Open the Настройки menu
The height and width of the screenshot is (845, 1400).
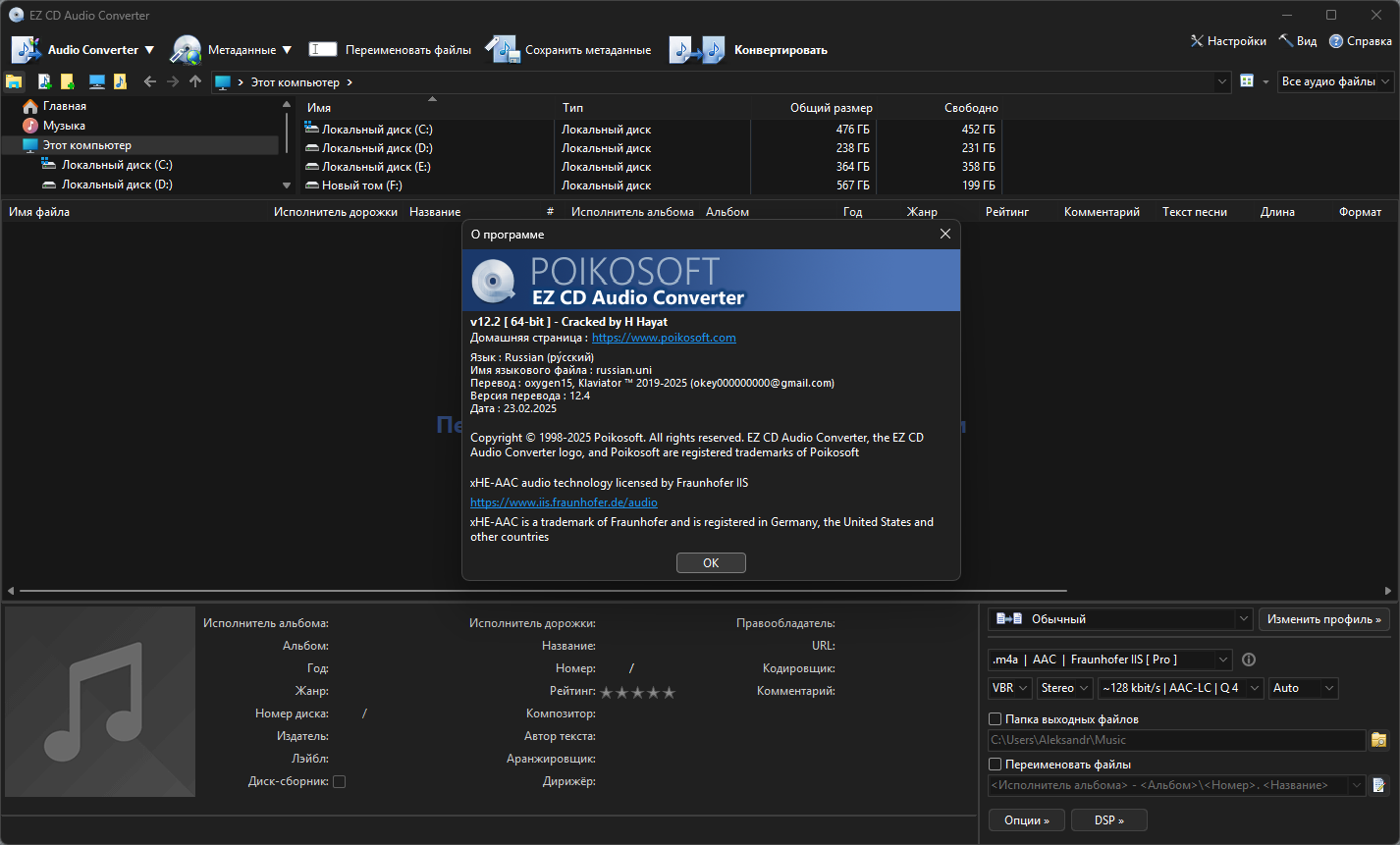coord(1228,41)
